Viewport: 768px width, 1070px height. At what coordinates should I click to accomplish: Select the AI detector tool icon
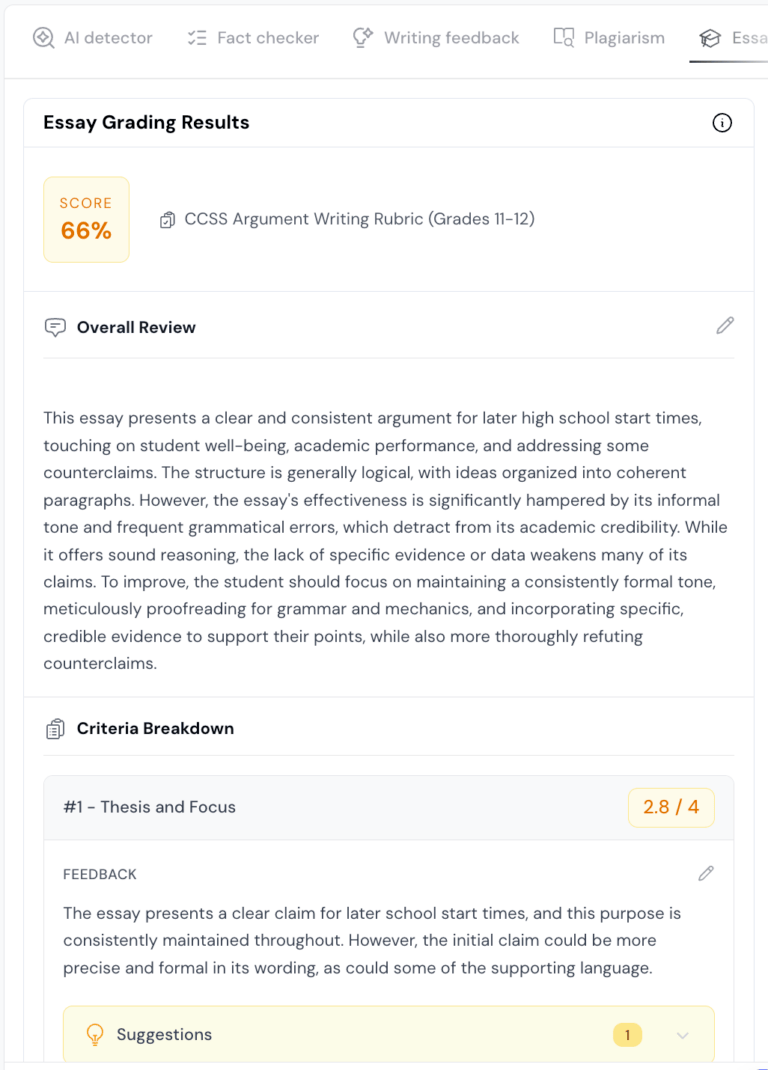coord(43,37)
